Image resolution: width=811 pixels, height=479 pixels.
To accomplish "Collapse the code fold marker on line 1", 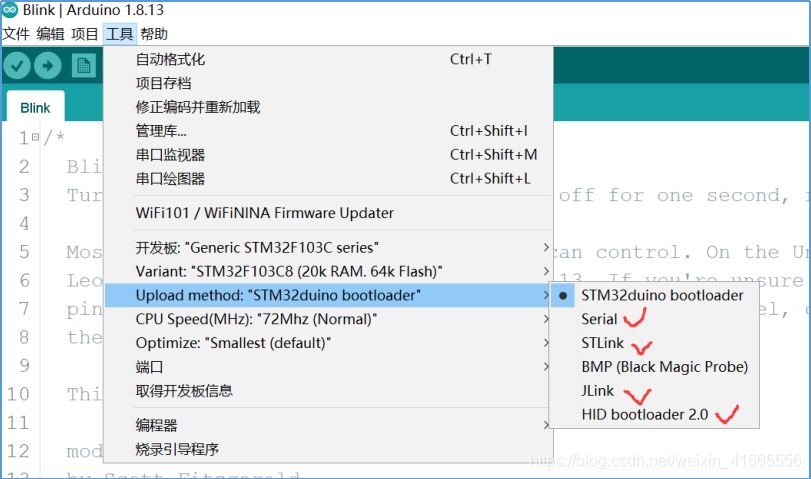I will tap(35, 137).
